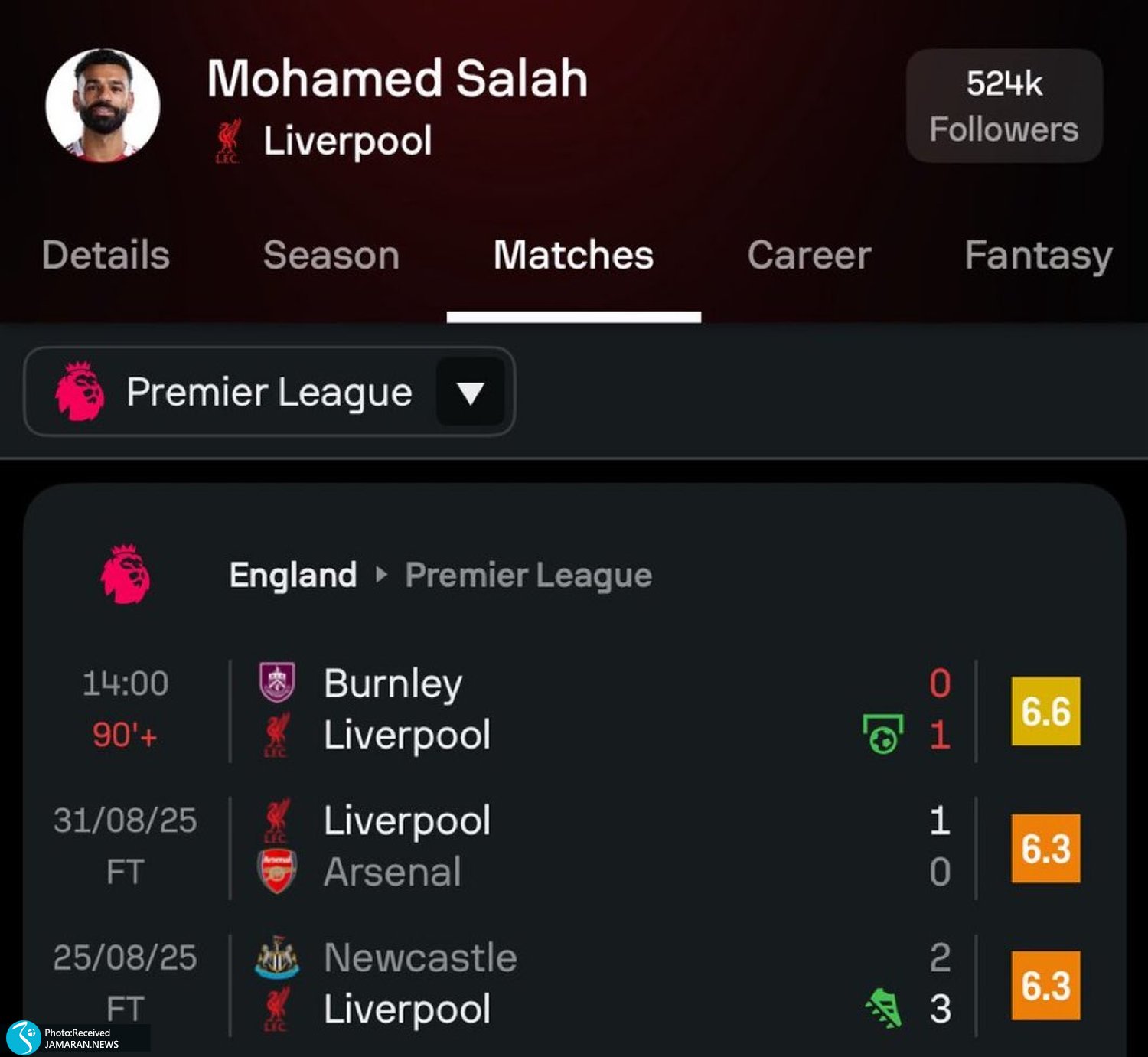Open the Fantasy tab
1148x1057 pixels.
click(1037, 255)
